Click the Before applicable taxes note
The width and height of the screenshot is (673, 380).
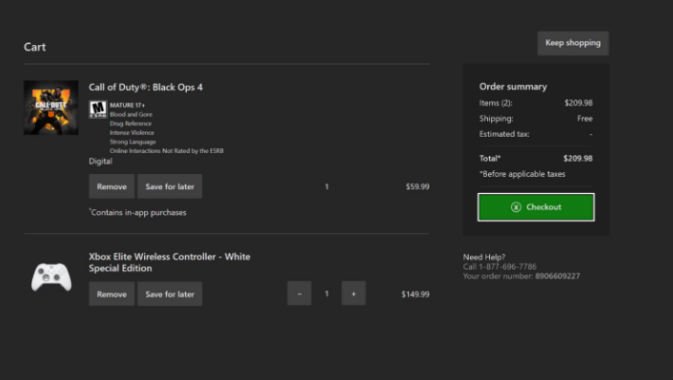click(522, 174)
